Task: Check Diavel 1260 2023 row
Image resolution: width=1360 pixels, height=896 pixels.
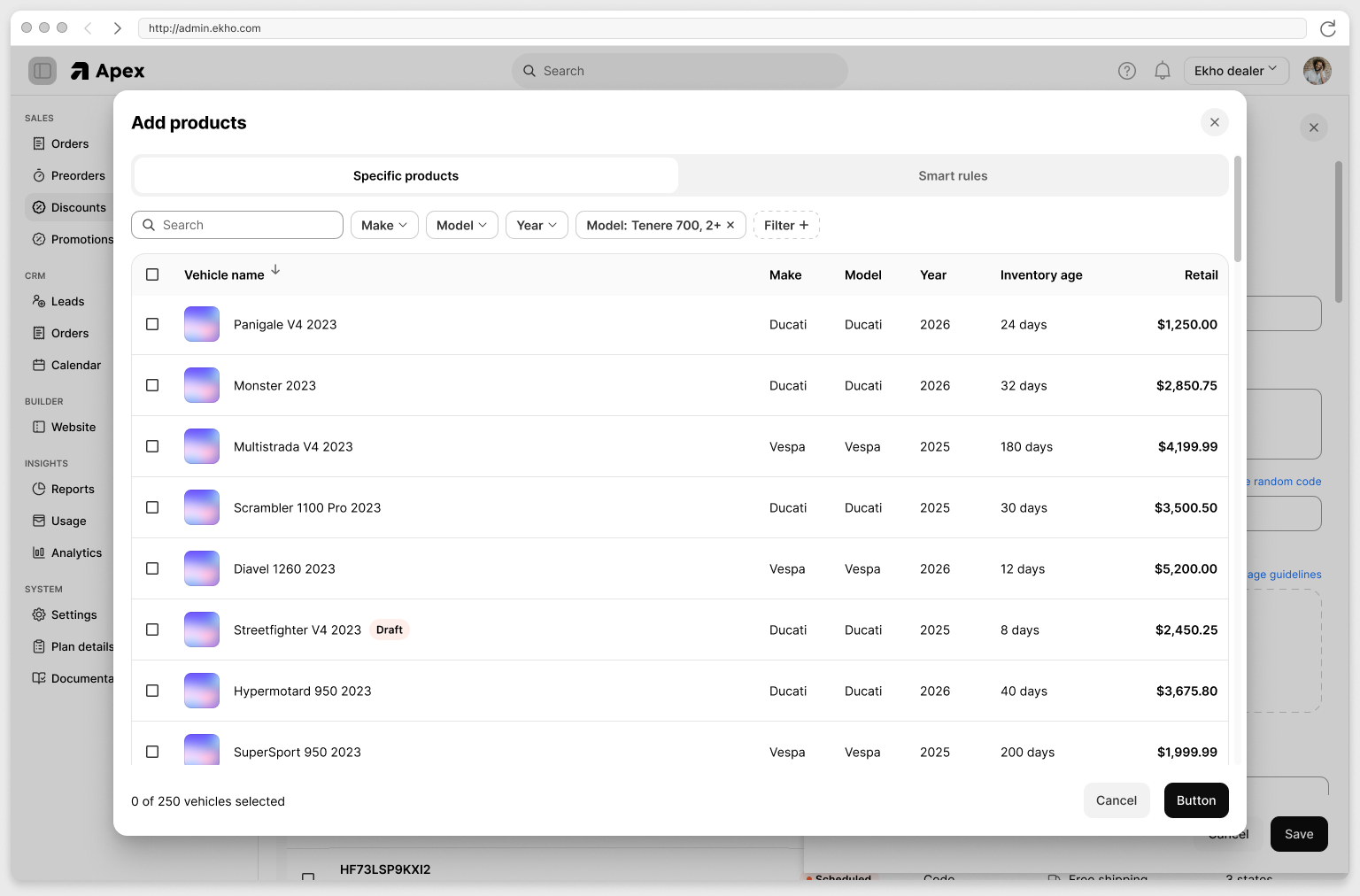Action: coord(152,568)
